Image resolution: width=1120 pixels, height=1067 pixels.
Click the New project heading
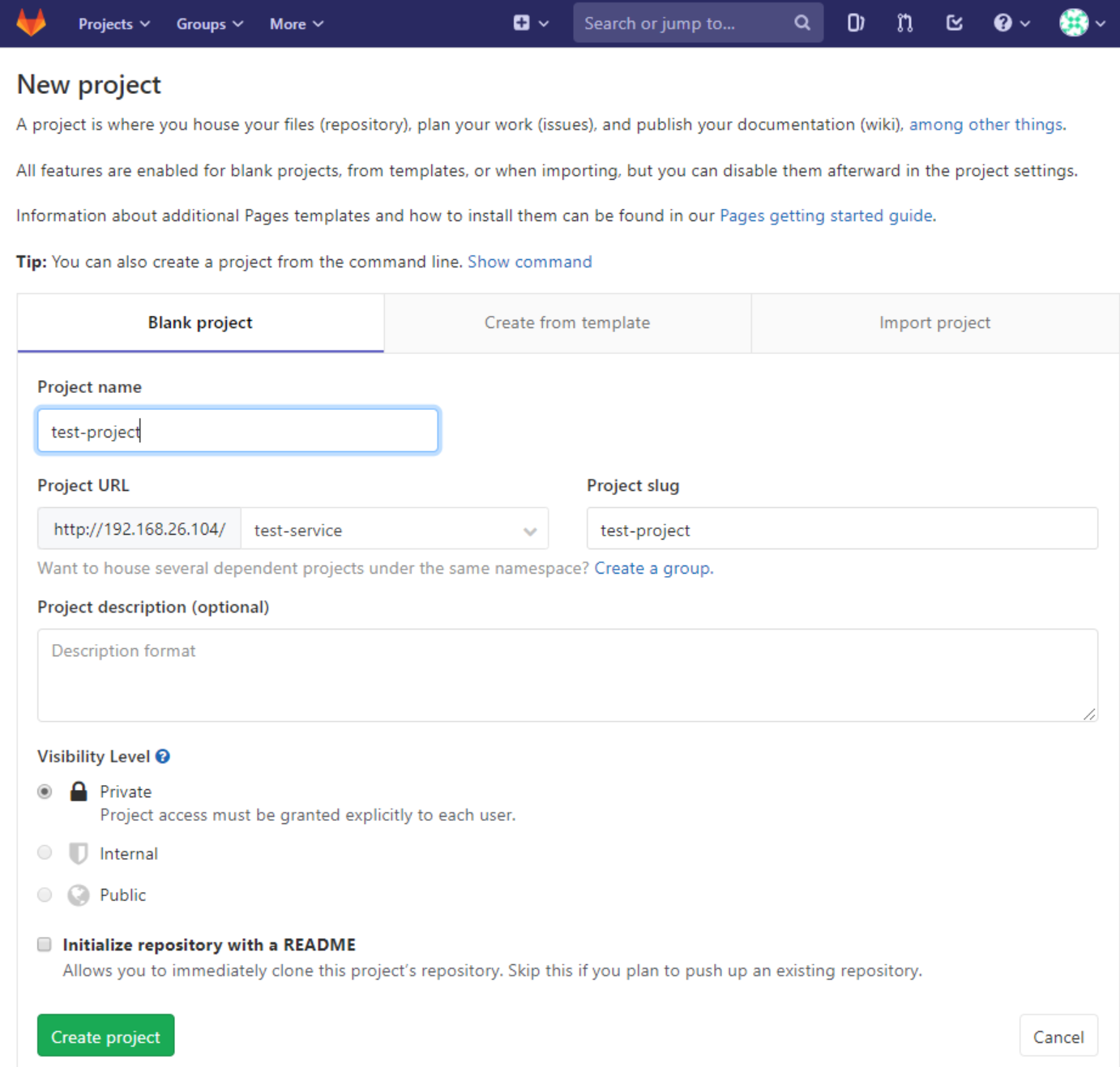point(89,84)
